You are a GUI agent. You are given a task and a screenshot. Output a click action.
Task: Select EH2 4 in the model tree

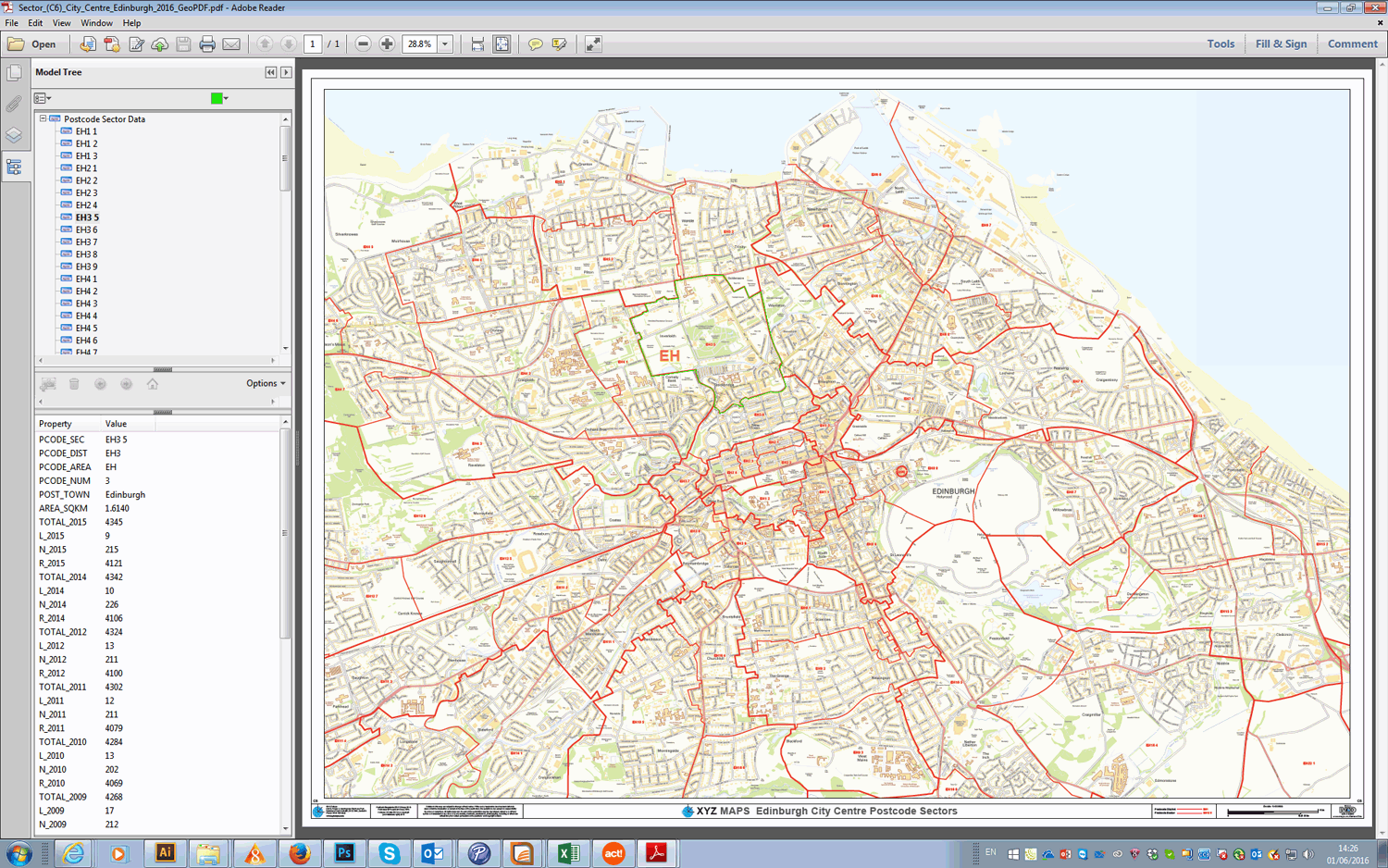pyautogui.click(x=86, y=205)
